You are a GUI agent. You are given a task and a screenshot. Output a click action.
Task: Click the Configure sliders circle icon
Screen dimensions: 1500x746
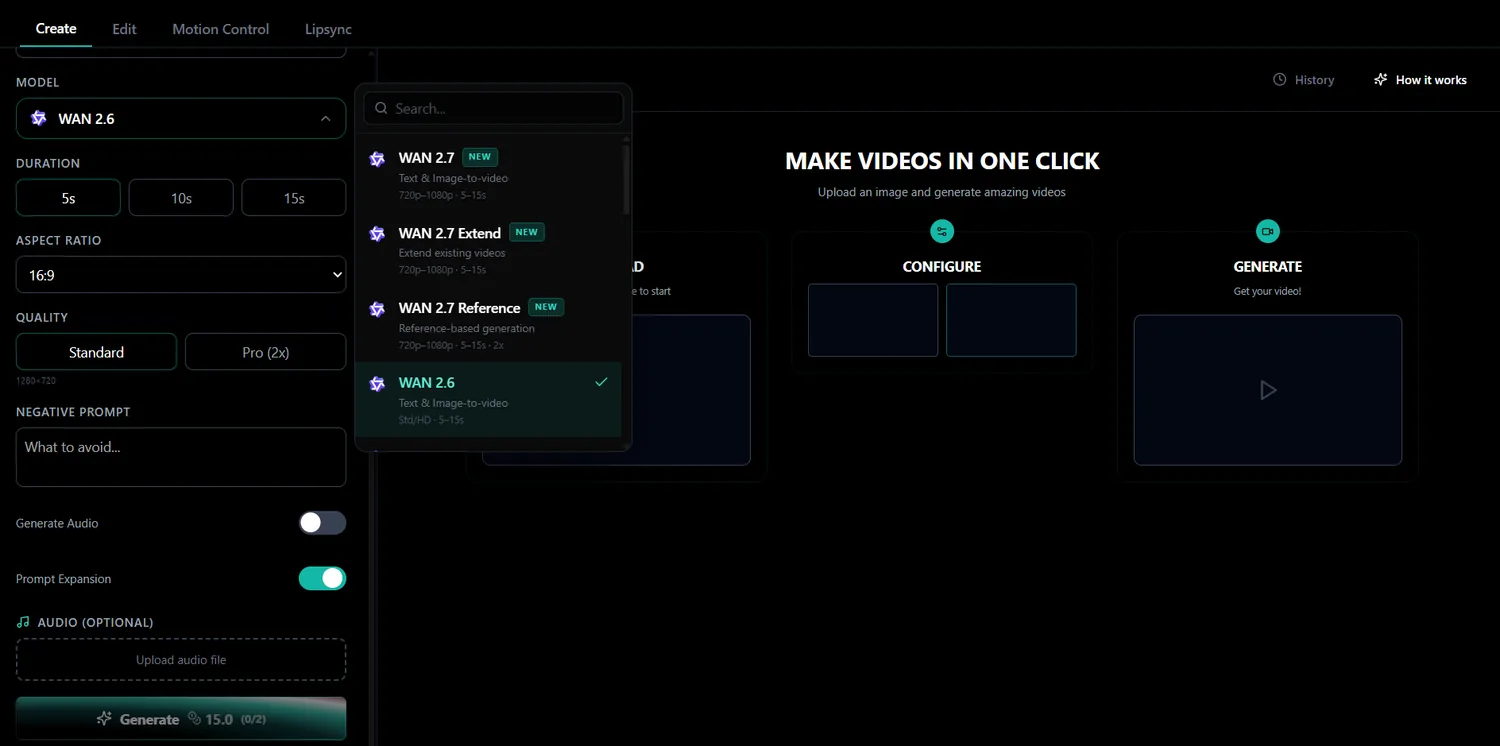click(942, 231)
